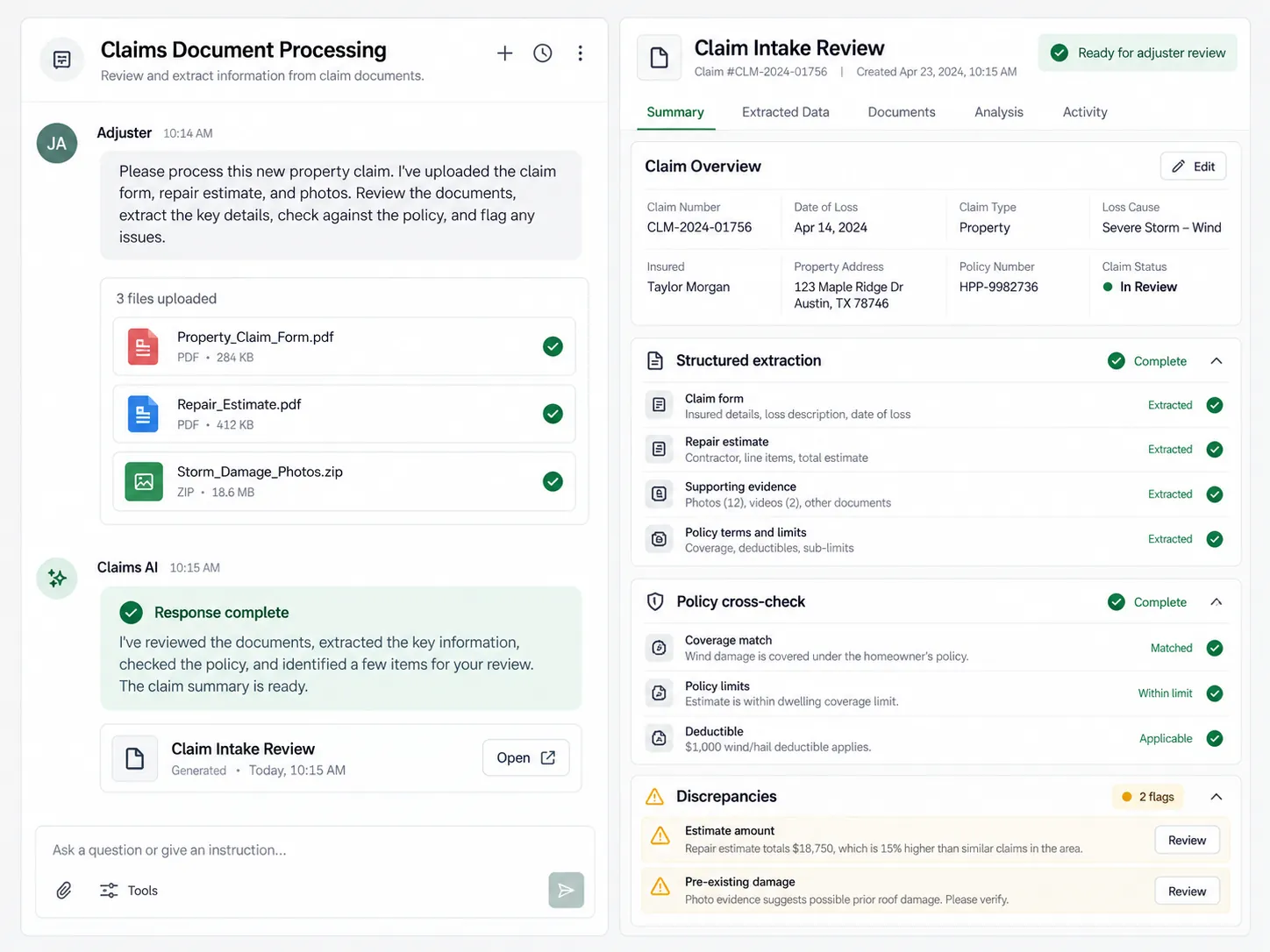Open the Documents tab
The image size is (1270, 952).
(x=902, y=112)
